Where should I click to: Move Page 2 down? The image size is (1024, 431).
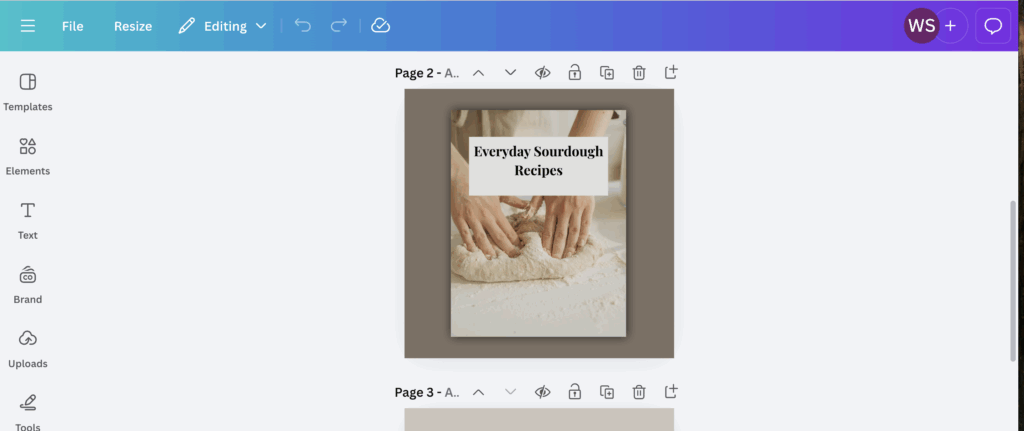[x=511, y=72]
